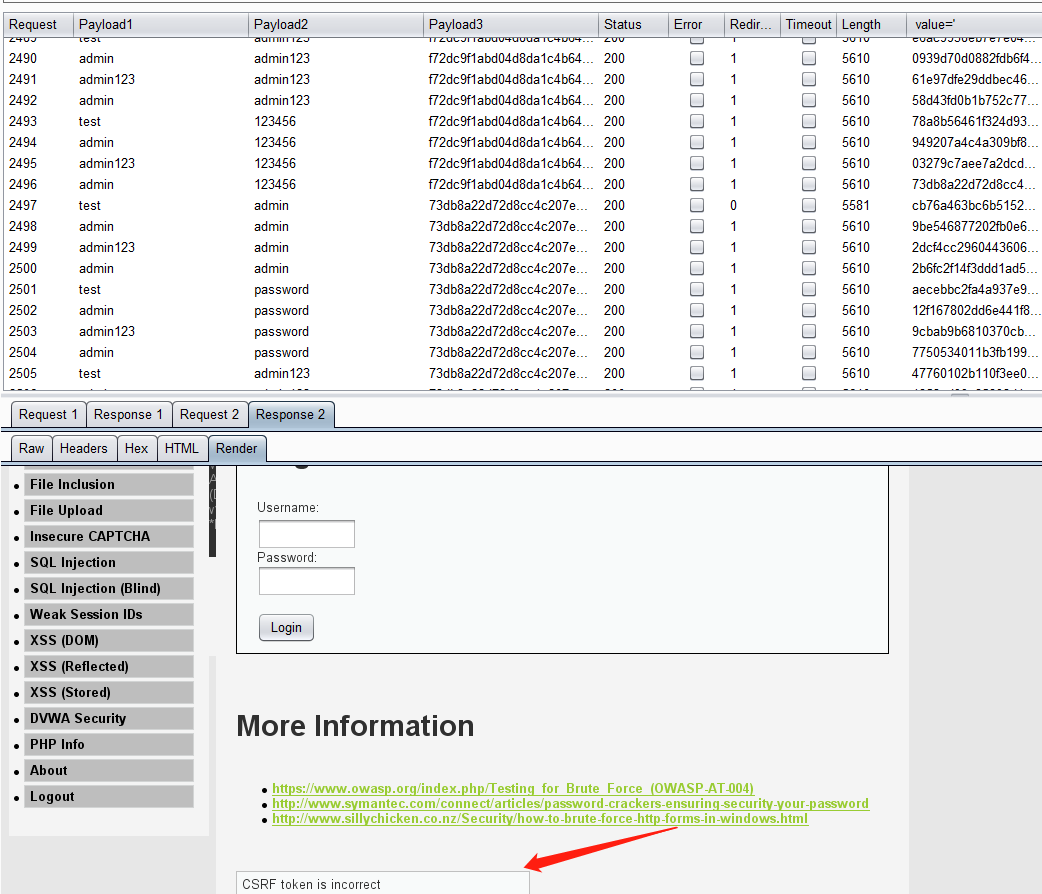1042x894 pixels.
Task: Select request 2500 in results table
Action: pos(521,269)
